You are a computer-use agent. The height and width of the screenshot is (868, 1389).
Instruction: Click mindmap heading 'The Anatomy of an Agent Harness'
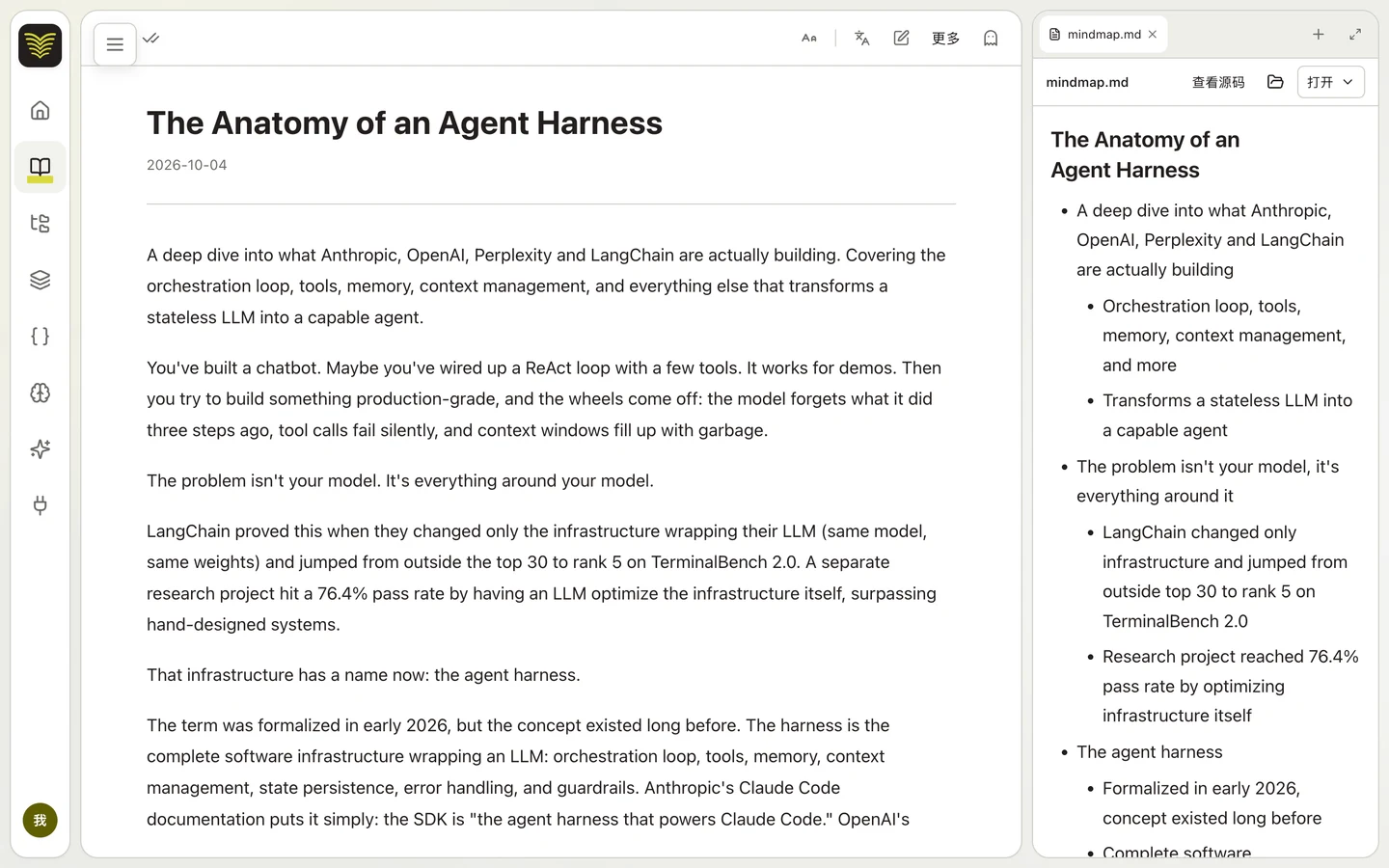point(1145,154)
